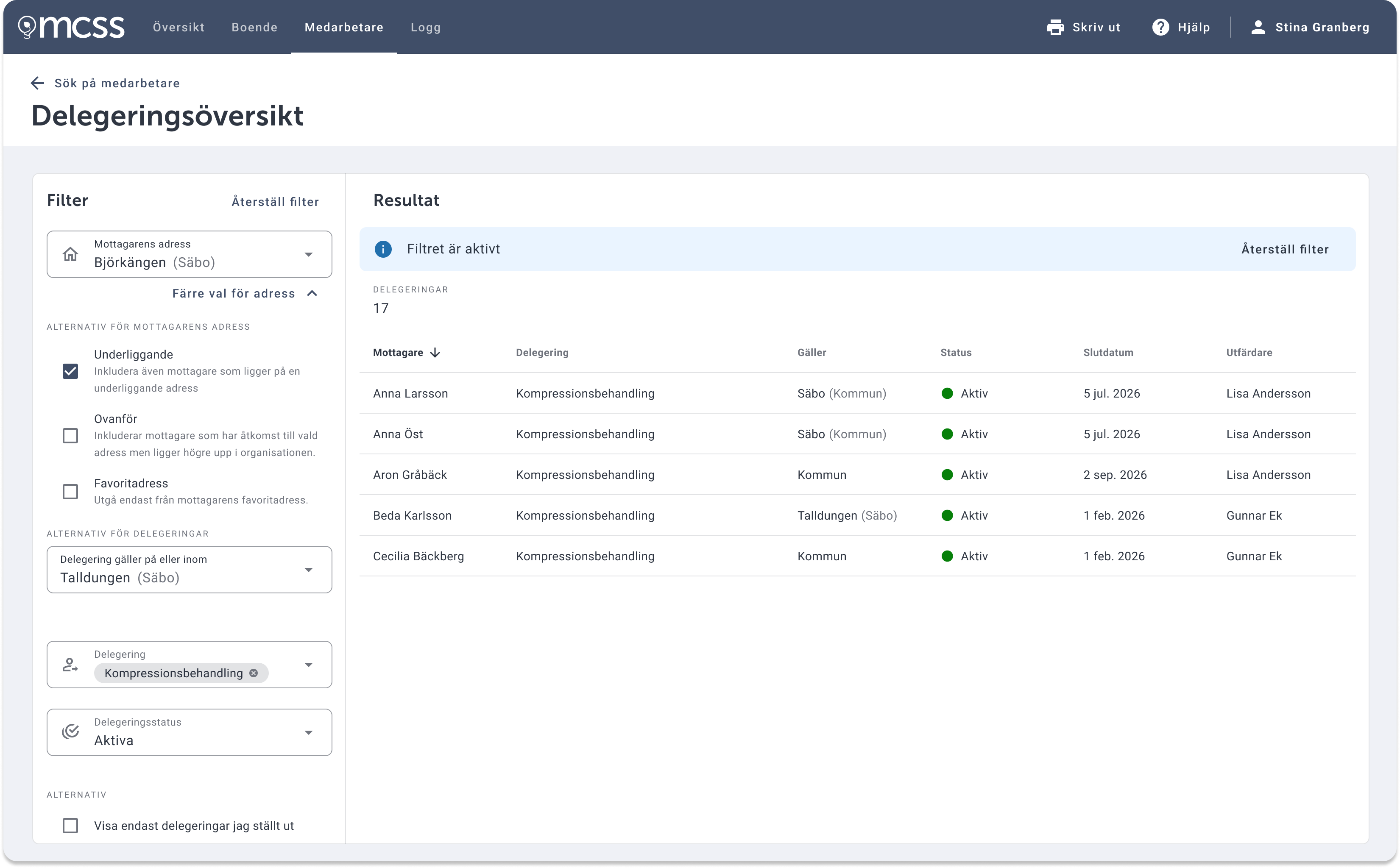Click the blue info icon in filter banner
The height and width of the screenshot is (868, 1400).
383,249
